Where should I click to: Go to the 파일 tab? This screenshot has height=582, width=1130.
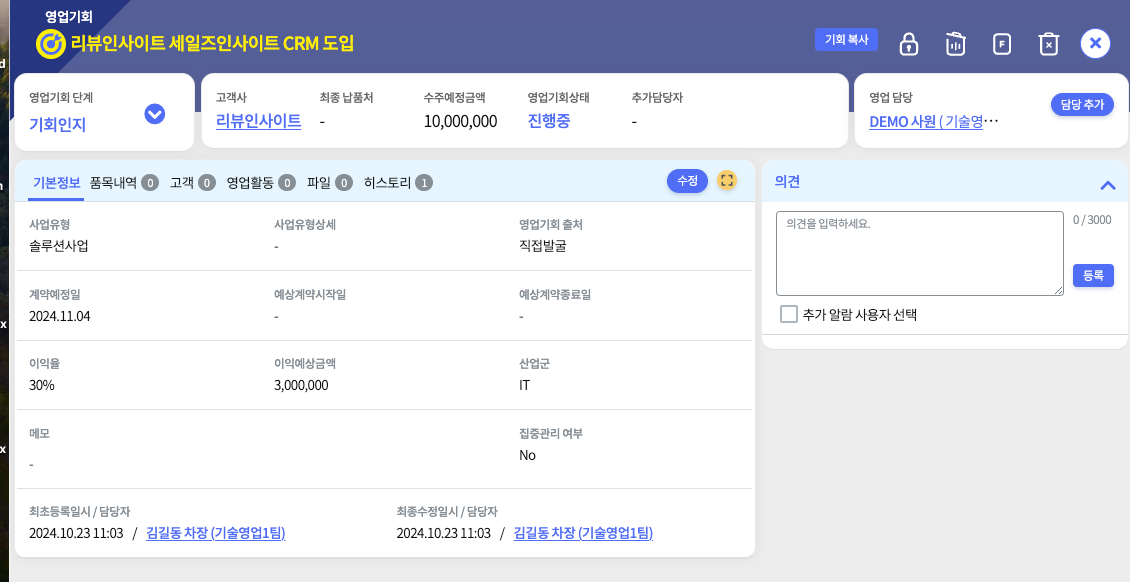point(329,183)
